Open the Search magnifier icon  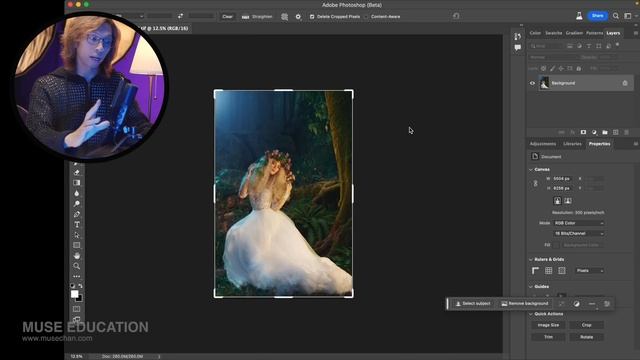[x=616, y=16]
